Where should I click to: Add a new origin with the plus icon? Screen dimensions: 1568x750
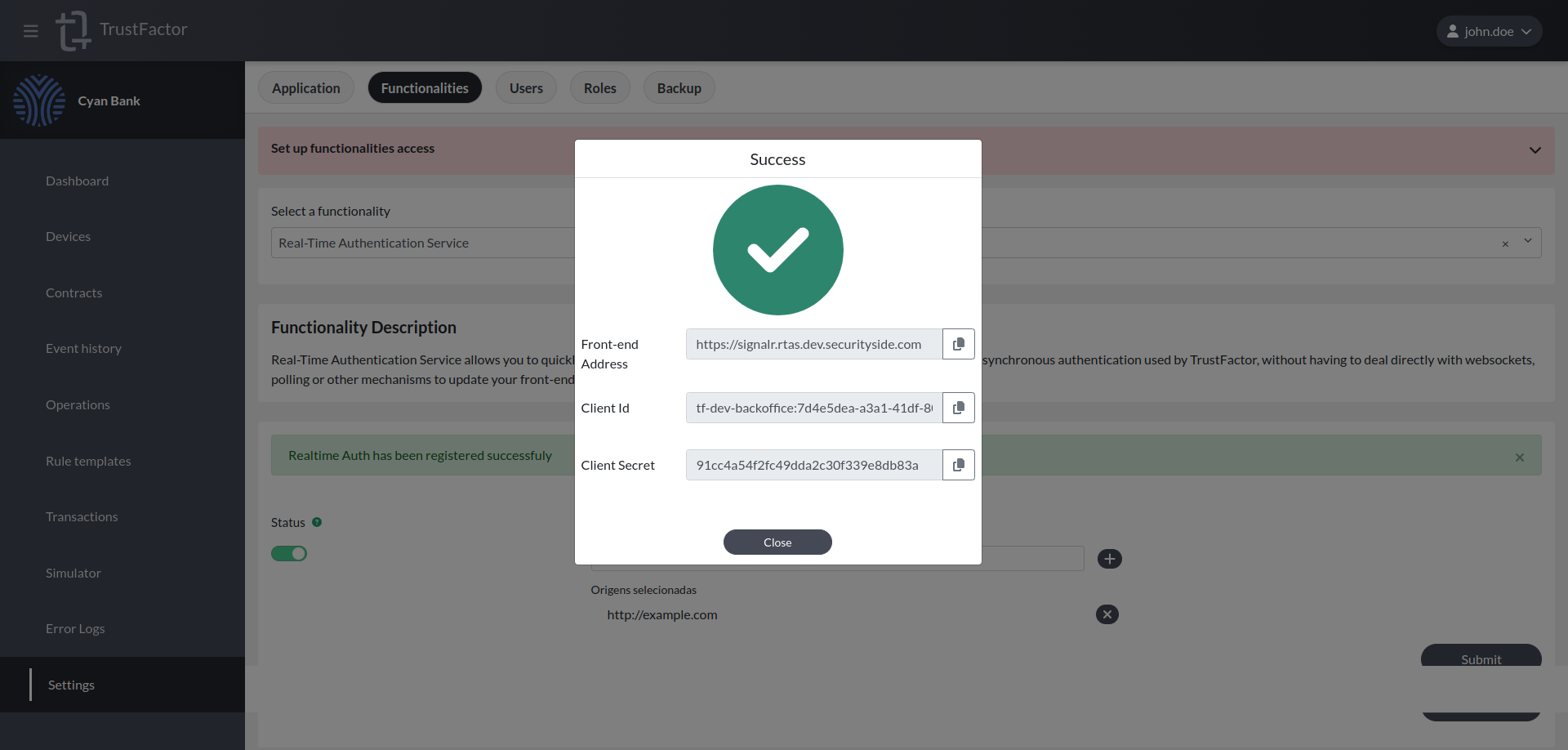(x=1110, y=558)
